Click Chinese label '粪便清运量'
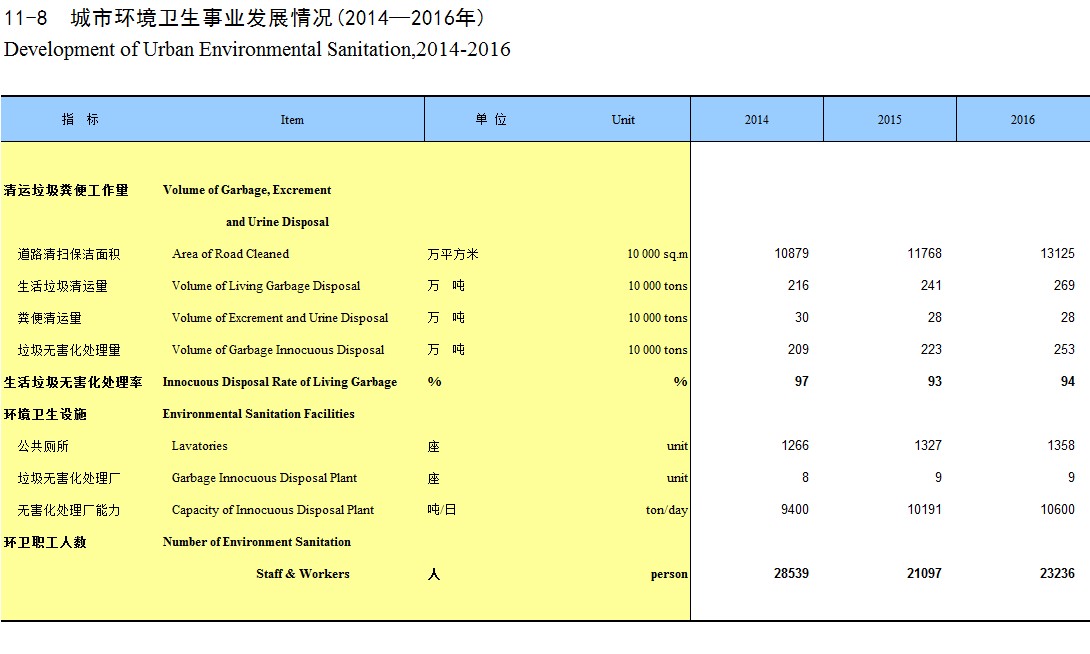The height and width of the screenshot is (654, 1090). 49,318
